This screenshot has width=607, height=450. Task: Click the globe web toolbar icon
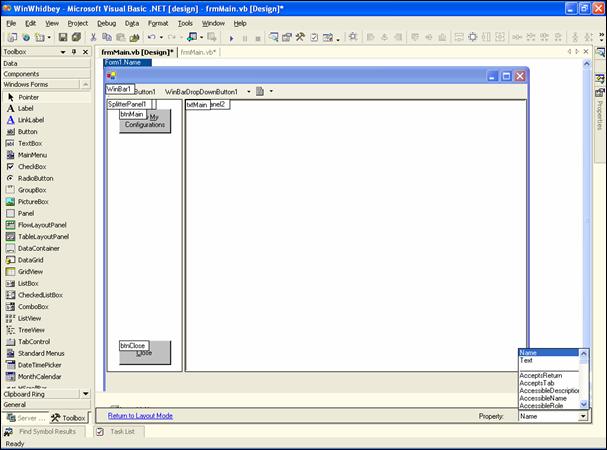[x=26, y=38]
